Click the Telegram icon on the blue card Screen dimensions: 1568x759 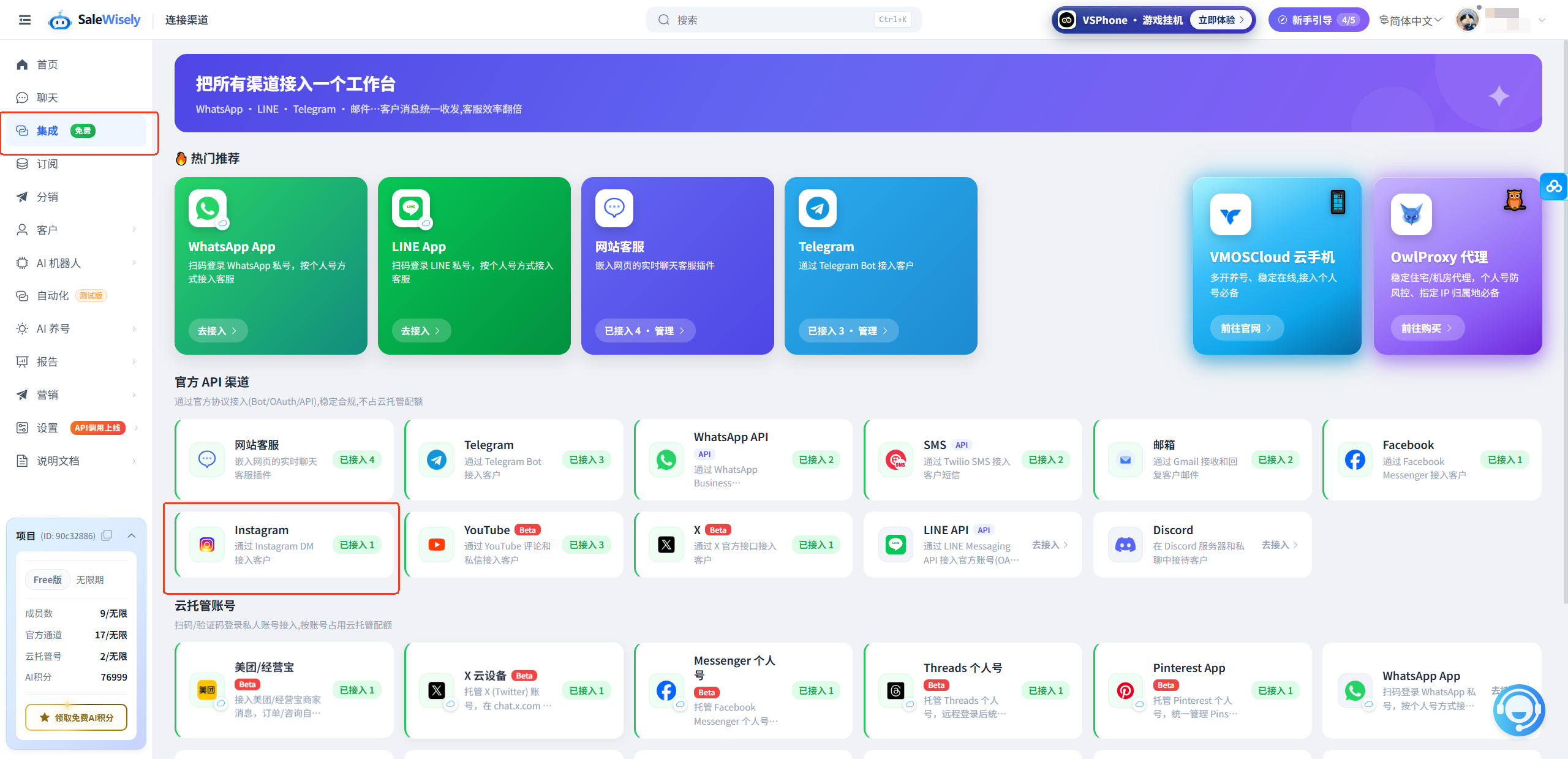[x=818, y=208]
